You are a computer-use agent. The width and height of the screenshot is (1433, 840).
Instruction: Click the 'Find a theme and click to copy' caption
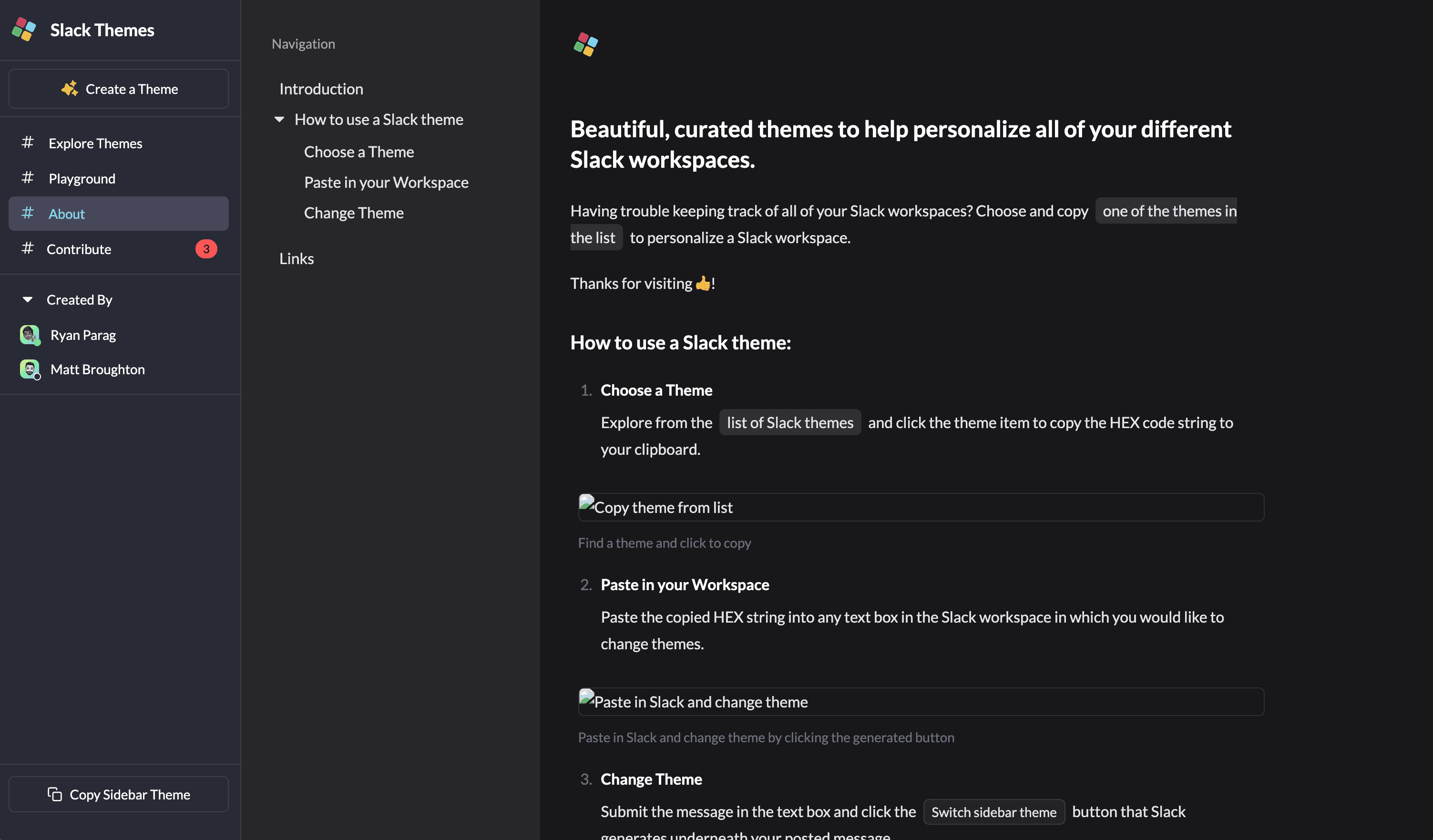pos(665,543)
